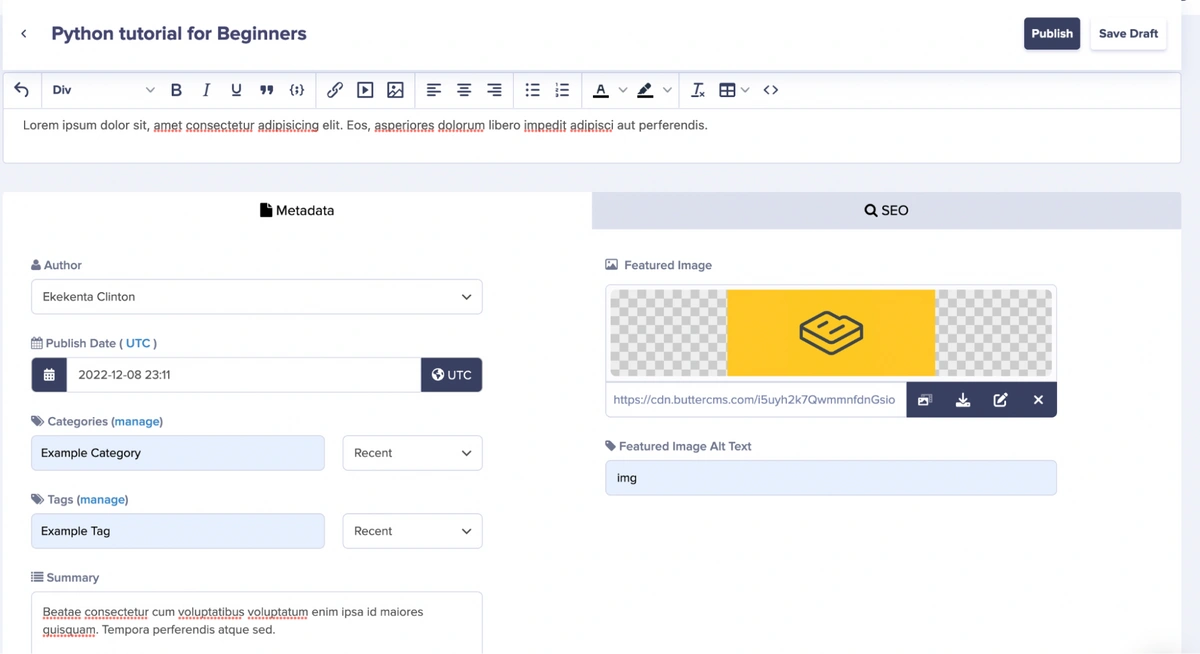Select the Metadata tab
The width and height of the screenshot is (1200, 654).
pyautogui.click(x=297, y=211)
